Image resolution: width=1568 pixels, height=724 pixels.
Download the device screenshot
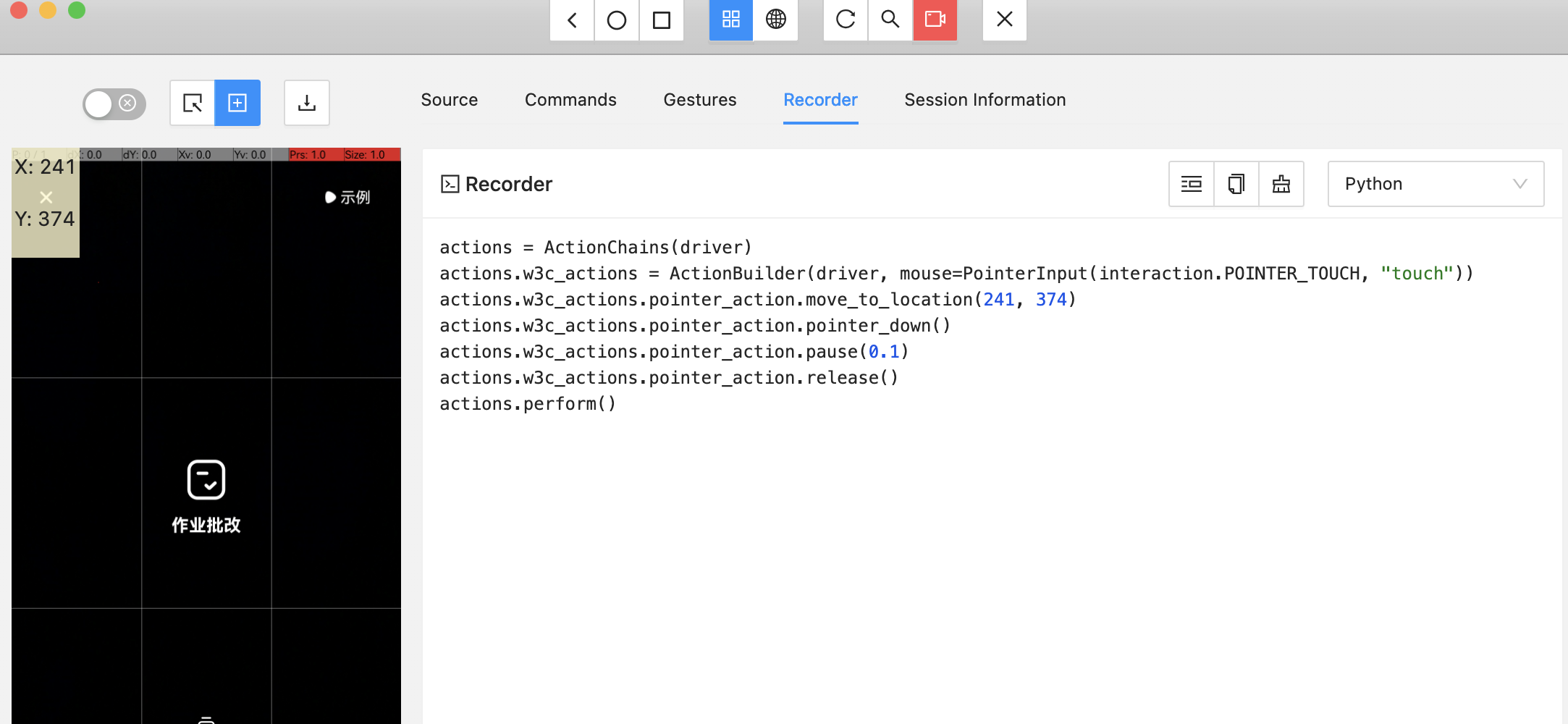click(307, 103)
